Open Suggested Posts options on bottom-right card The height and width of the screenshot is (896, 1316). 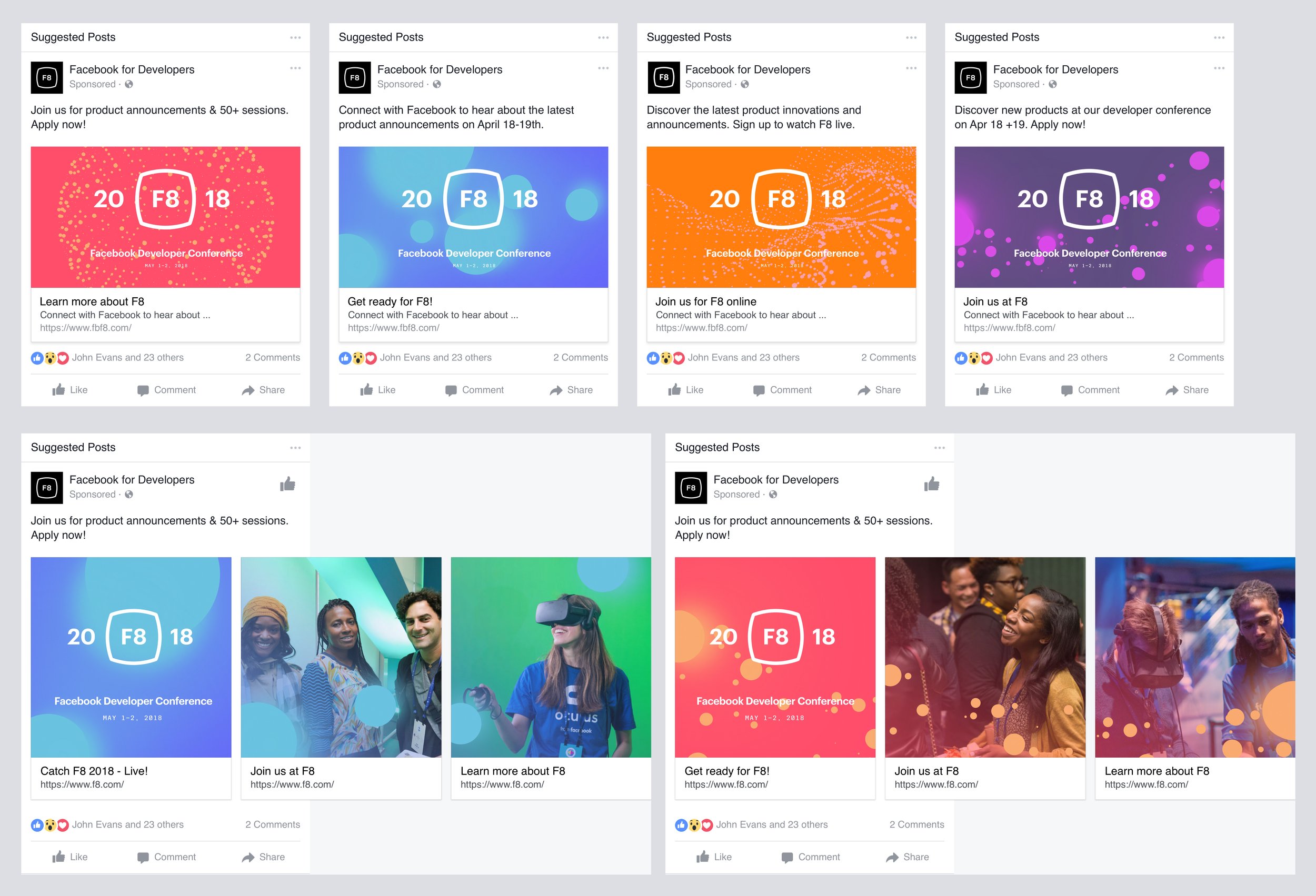click(x=940, y=448)
